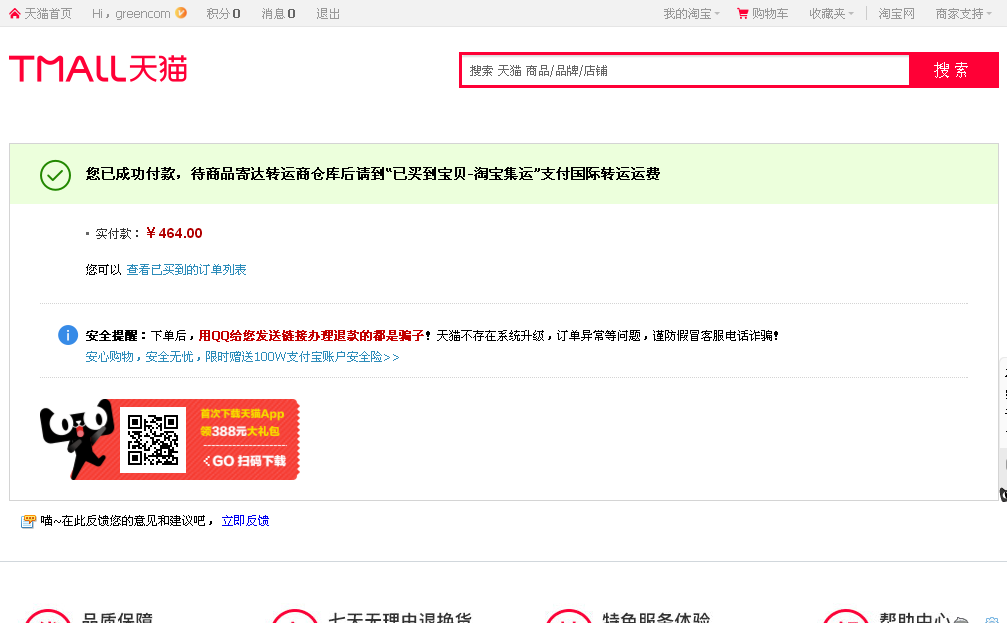
Task: Open 安心购物 Alipay account insurance link
Action: point(242,356)
